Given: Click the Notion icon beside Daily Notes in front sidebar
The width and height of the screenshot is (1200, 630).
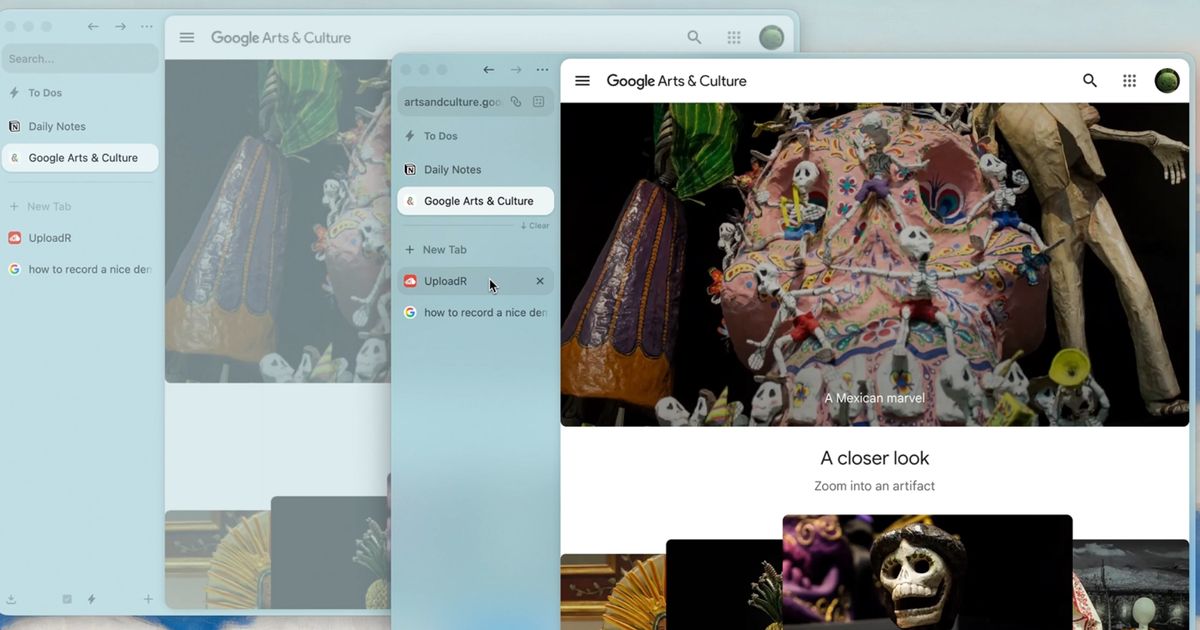Looking at the screenshot, I should tap(410, 170).
